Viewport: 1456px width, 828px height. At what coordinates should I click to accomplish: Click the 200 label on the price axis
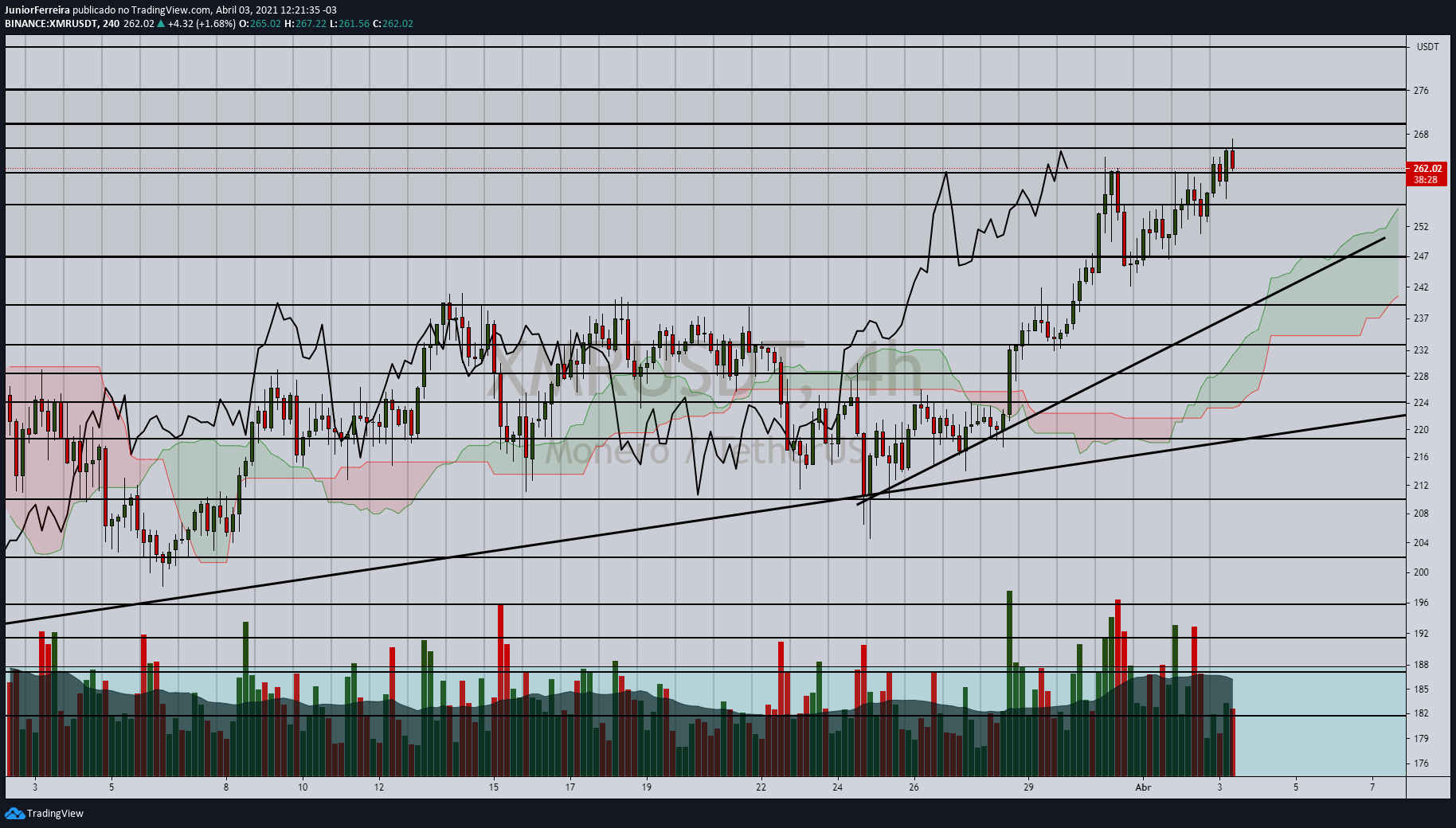pyautogui.click(x=1421, y=572)
